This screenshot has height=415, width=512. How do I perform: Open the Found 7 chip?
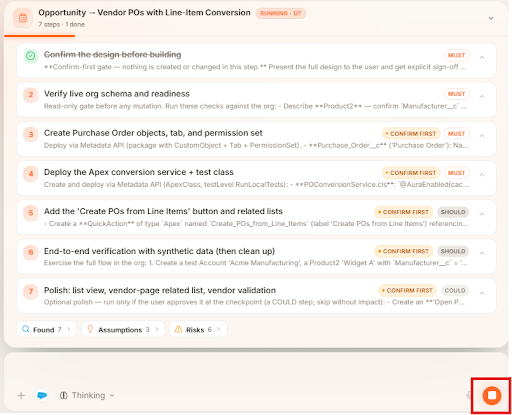(x=46, y=329)
